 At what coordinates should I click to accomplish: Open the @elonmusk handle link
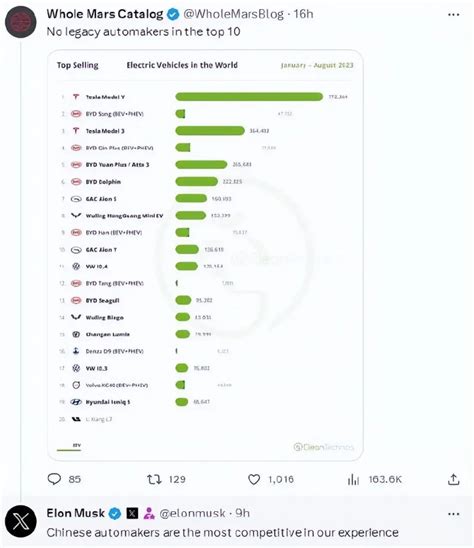[192, 513]
